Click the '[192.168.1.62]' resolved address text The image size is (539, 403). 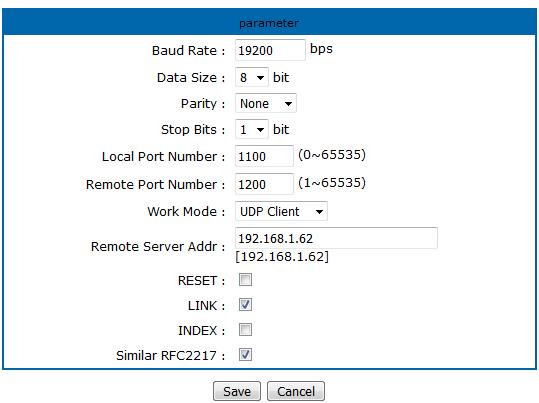(x=282, y=257)
